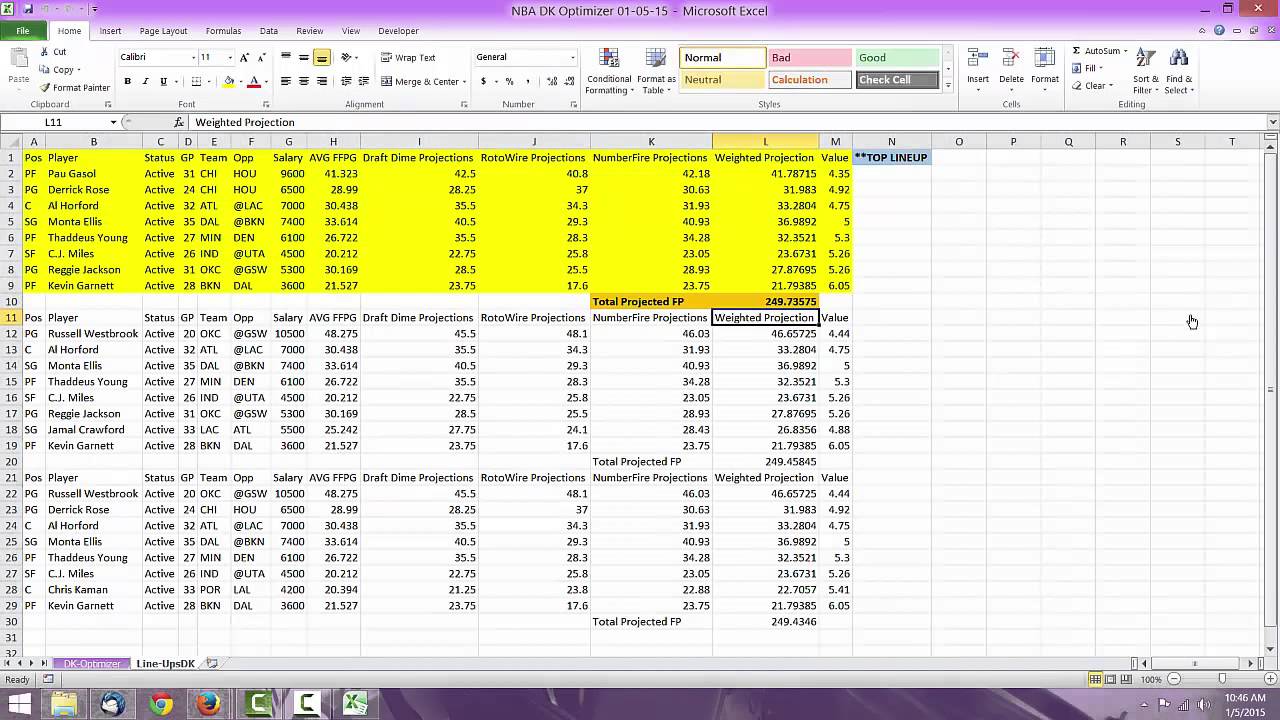The image size is (1280, 720).
Task: Open the font size dropdown
Action: [230, 57]
